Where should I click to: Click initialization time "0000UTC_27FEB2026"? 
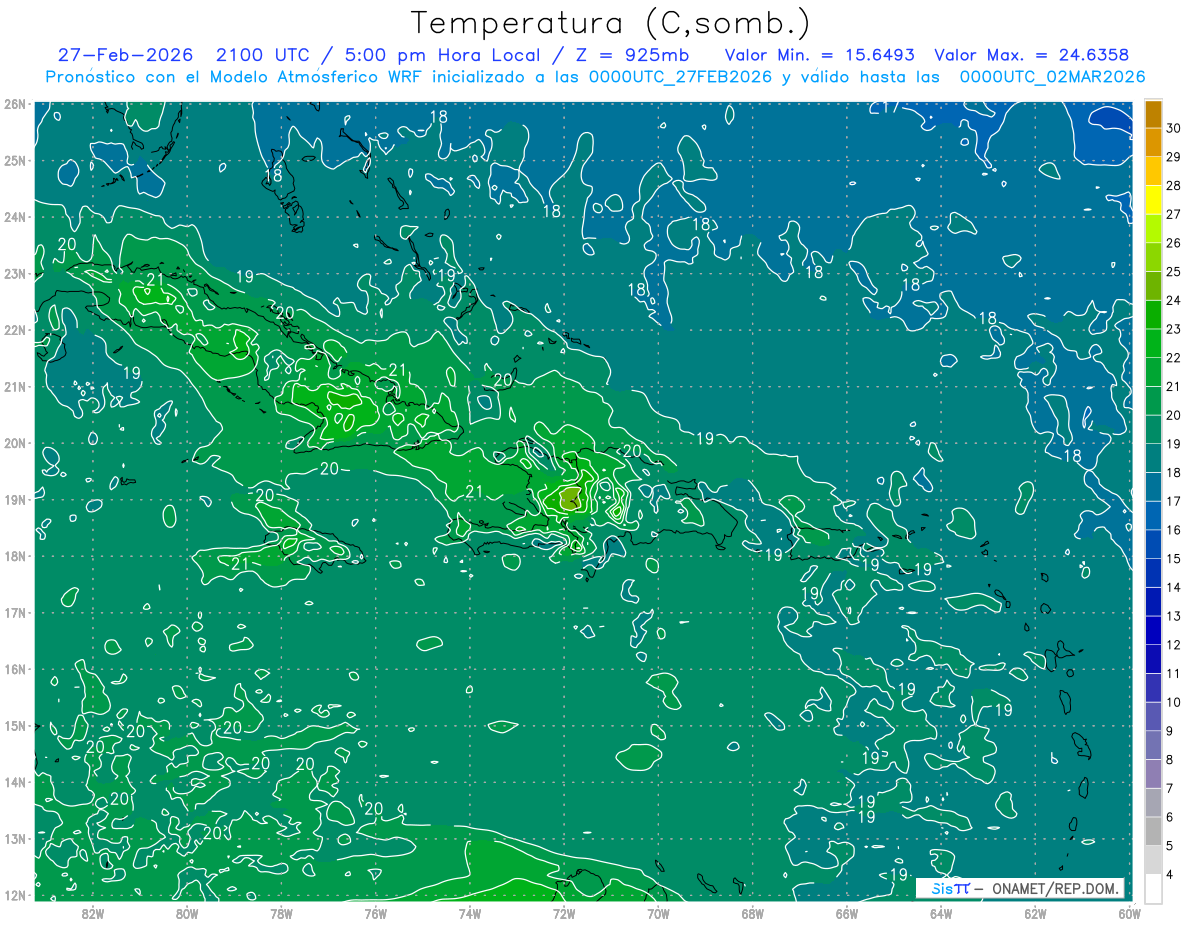[x=680, y=77]
